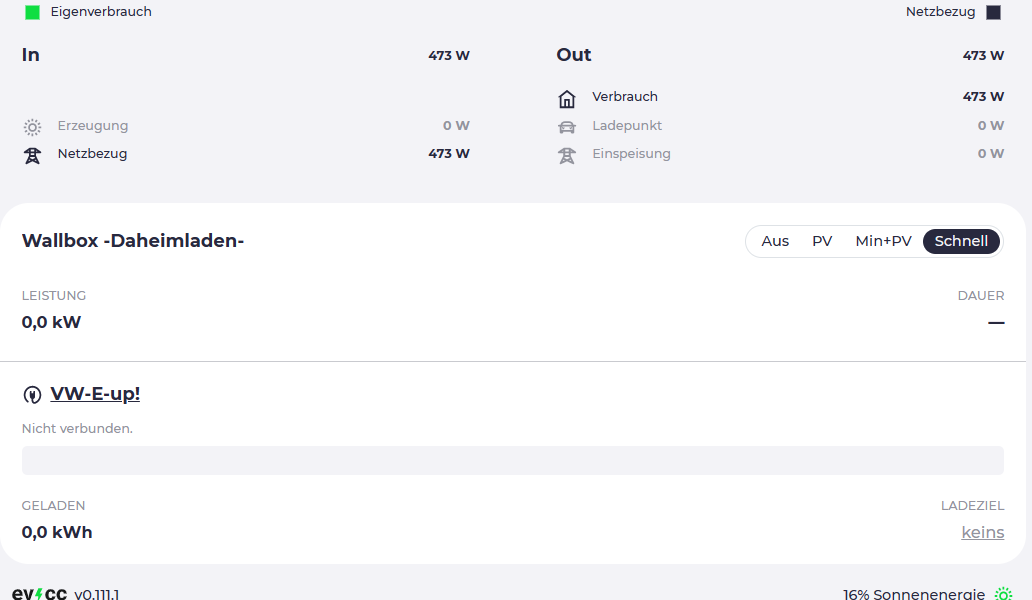Viewport: 1032px width, 600px height.
Task: Click the power pylon icon beside Netzbezug
Action: [x=32, y=155]
